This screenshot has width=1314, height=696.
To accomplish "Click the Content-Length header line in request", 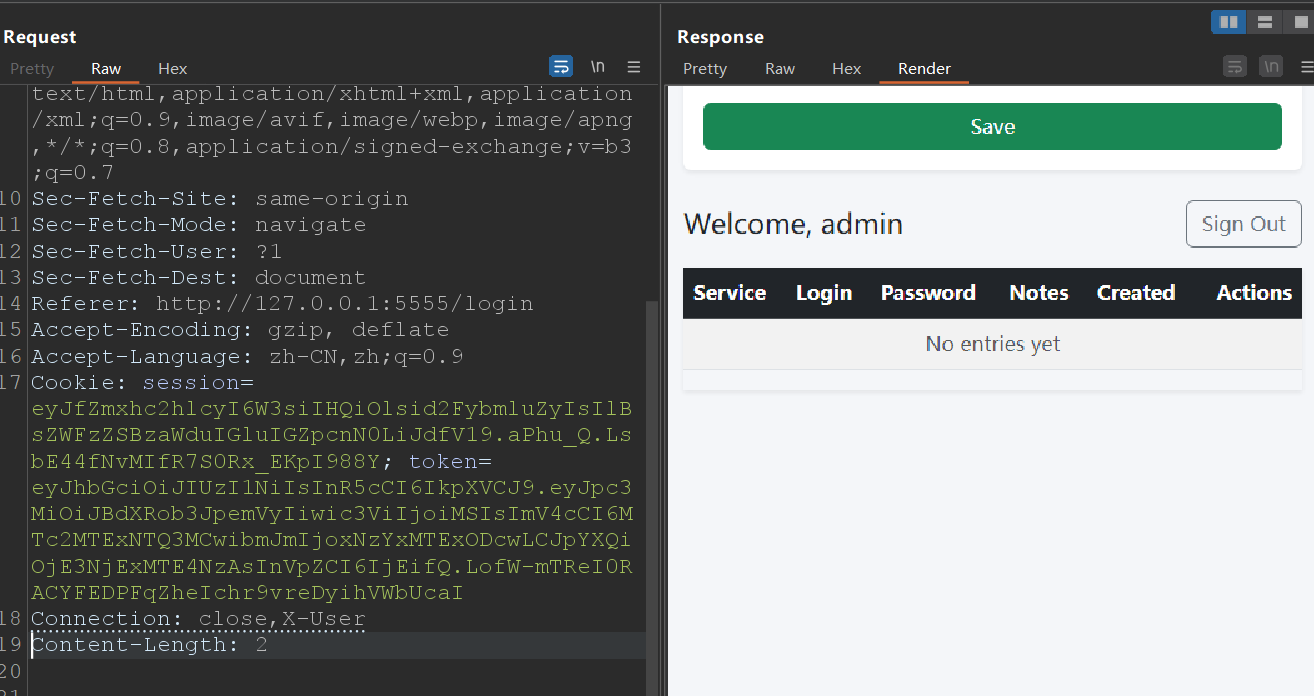I will 149,645.
